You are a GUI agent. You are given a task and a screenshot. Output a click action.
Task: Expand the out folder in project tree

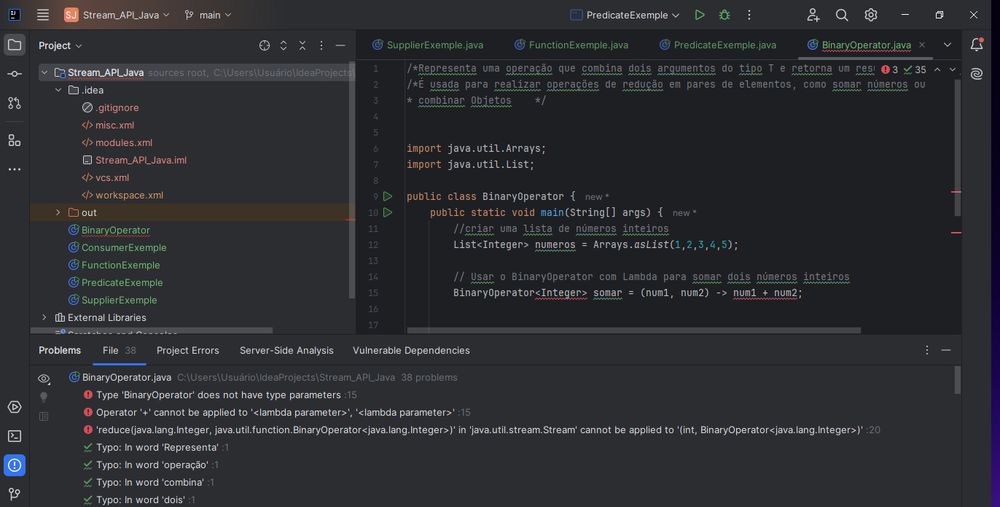coord(58,213)
